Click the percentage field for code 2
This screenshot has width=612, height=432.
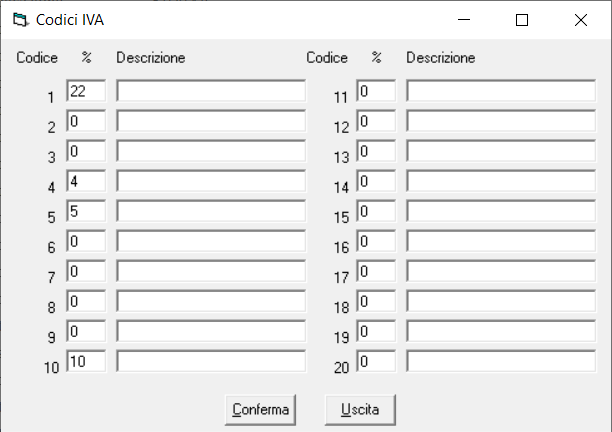click(86, 121)
